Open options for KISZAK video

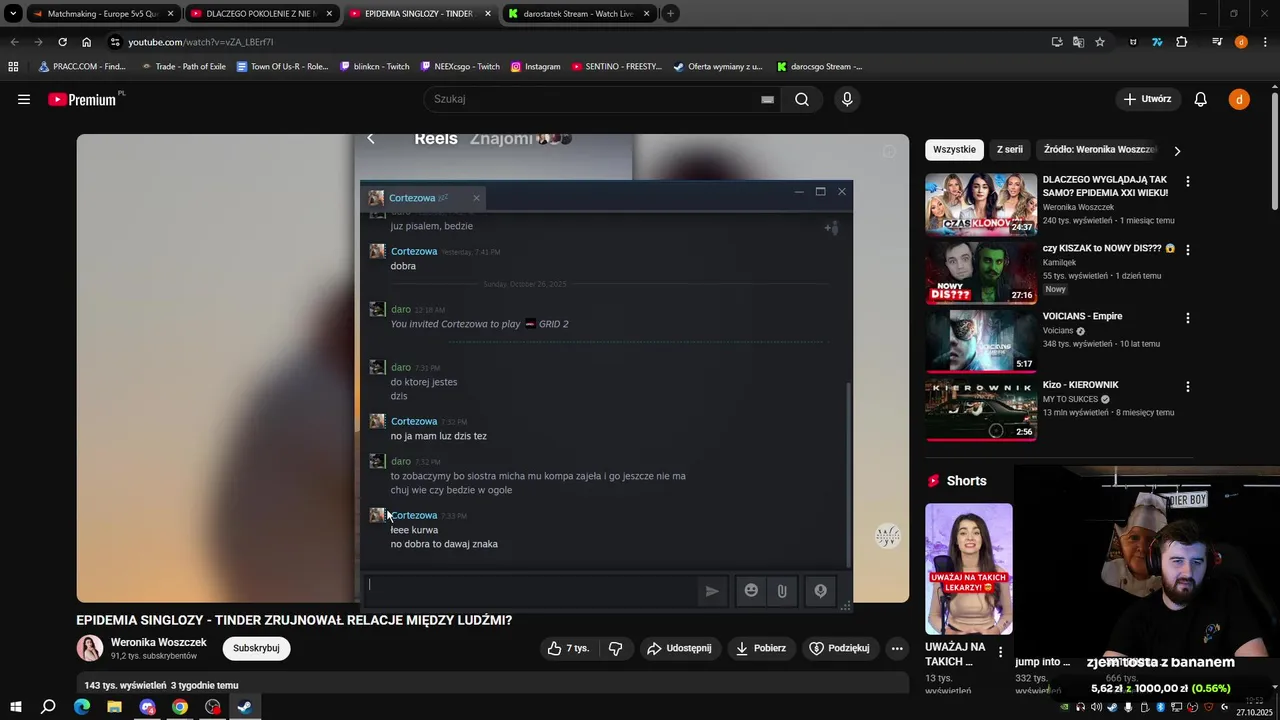coord(1188,250)
